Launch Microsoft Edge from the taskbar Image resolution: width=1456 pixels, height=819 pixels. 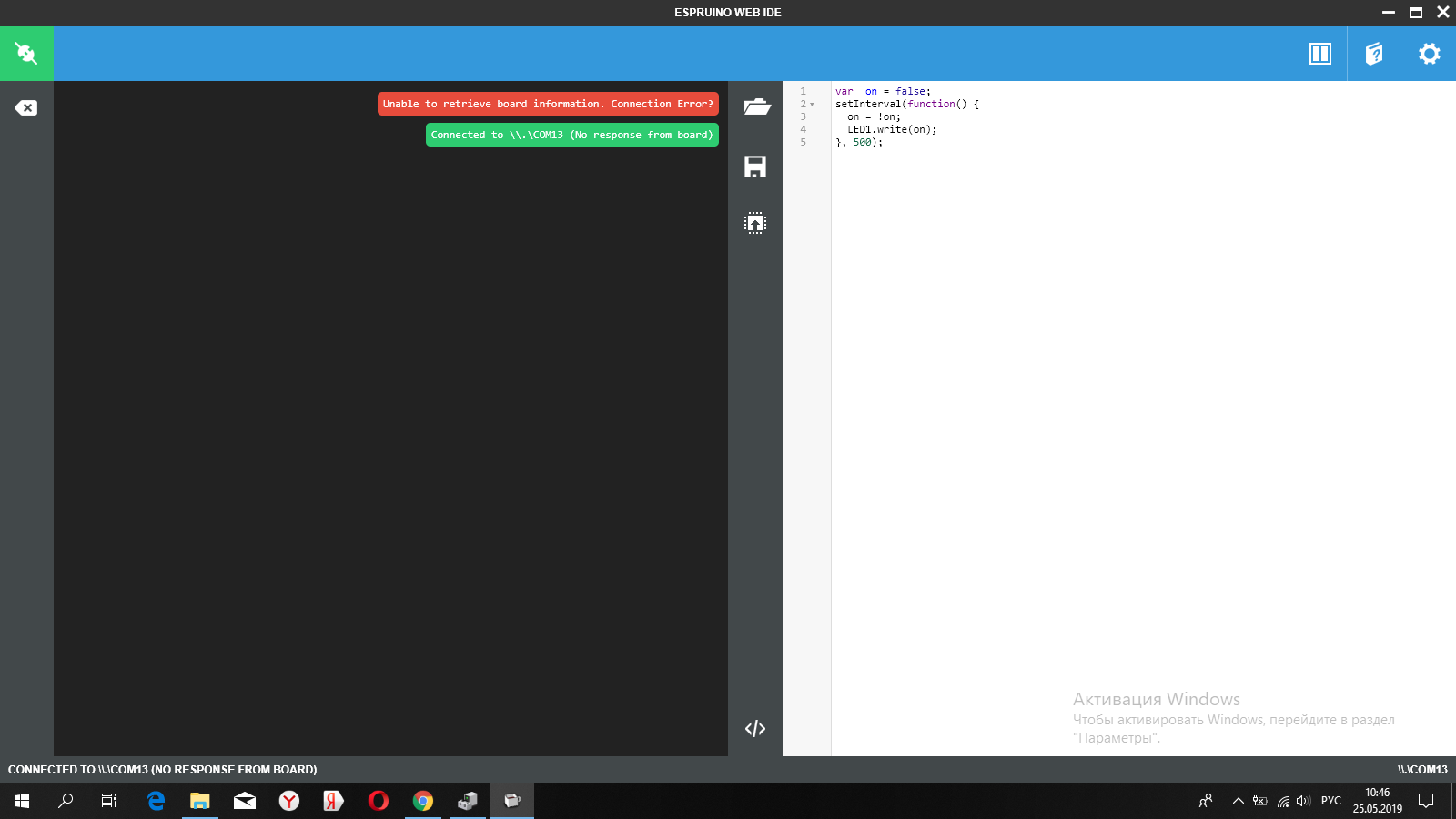click(x=156, y=801)
